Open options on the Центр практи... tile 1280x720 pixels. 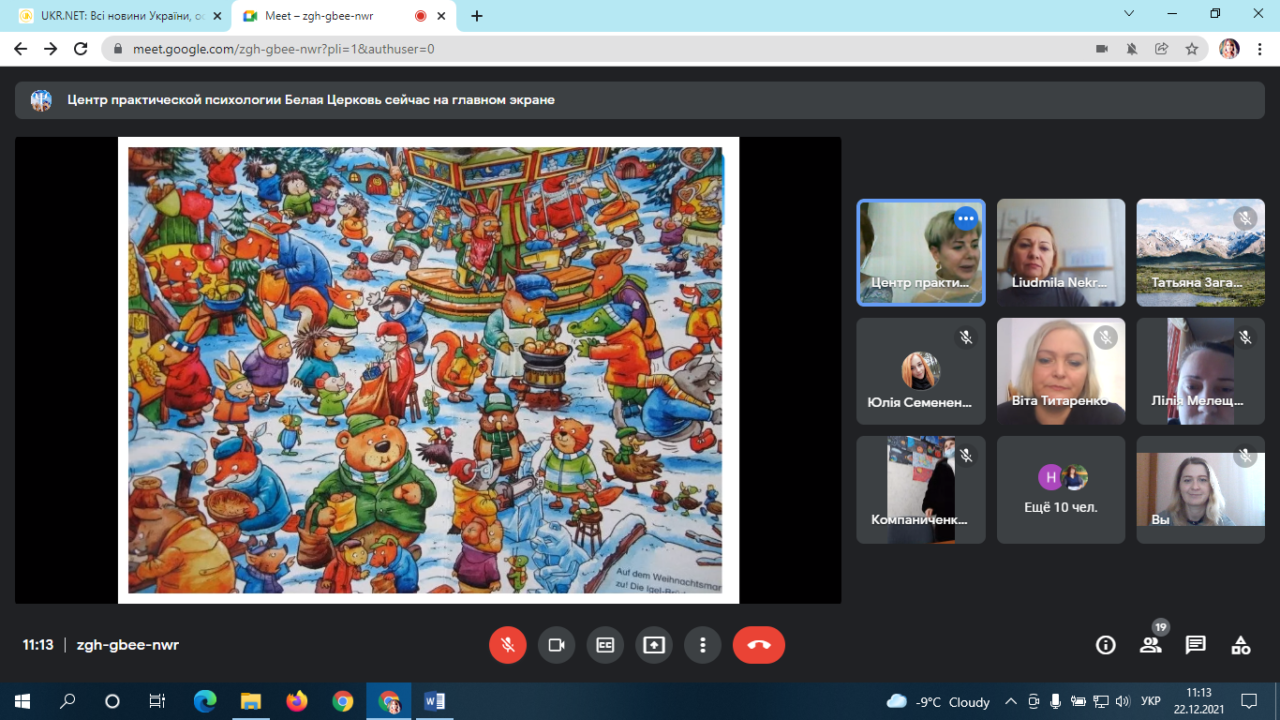[965, 218]
